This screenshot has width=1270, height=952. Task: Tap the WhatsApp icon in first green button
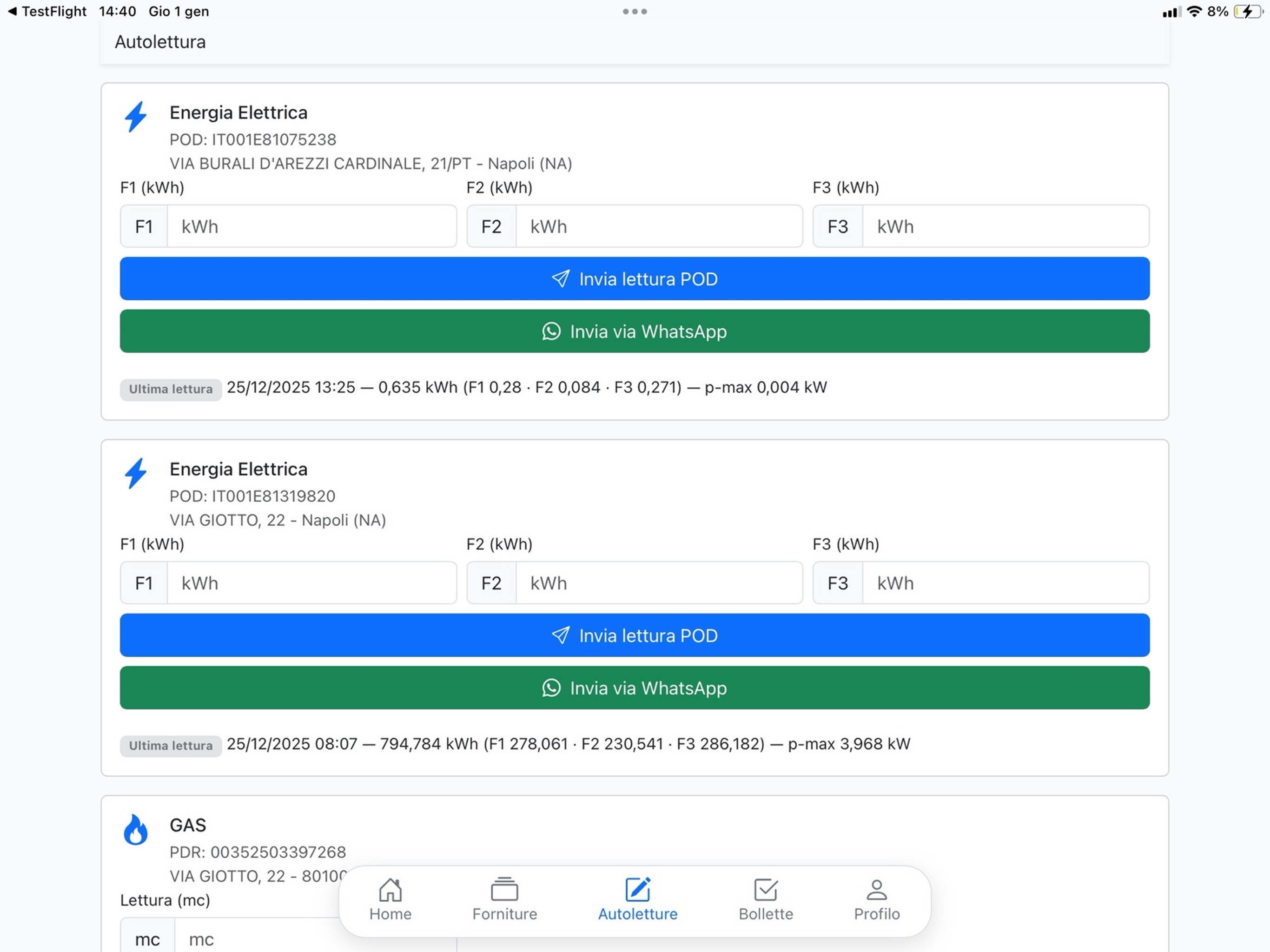551,331
